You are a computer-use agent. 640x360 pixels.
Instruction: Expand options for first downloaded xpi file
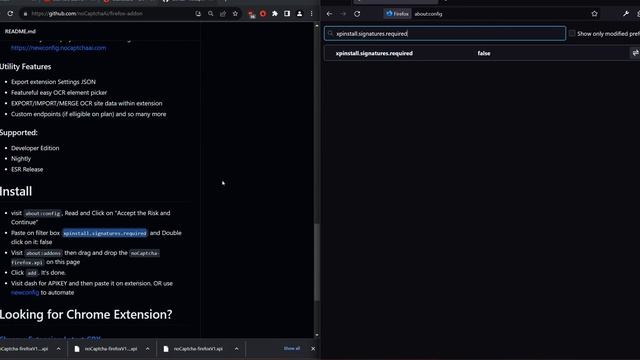pos(58,349)
